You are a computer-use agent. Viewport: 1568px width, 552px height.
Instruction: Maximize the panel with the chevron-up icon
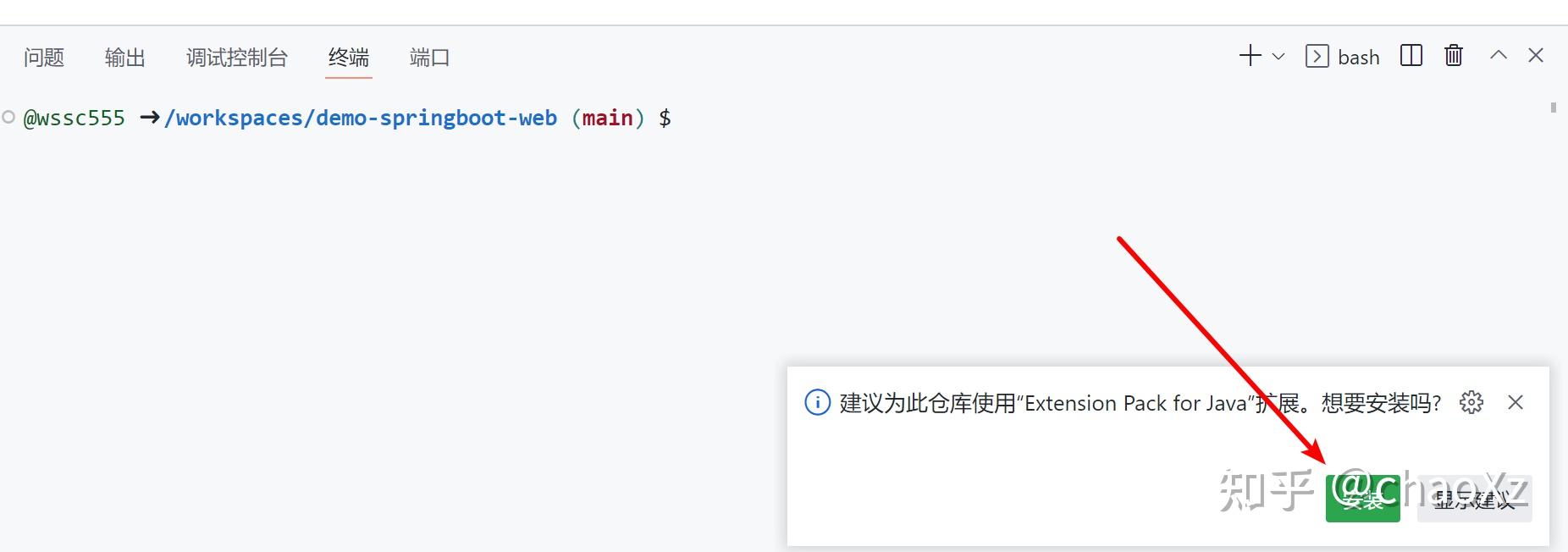coord(1498,56)
